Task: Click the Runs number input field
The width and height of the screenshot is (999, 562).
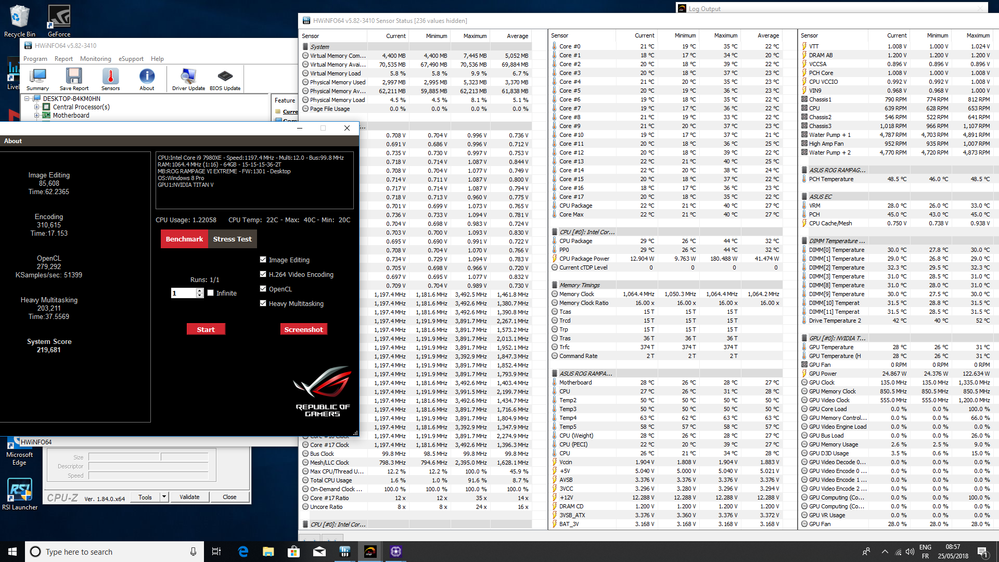Action: click(183, 293)
